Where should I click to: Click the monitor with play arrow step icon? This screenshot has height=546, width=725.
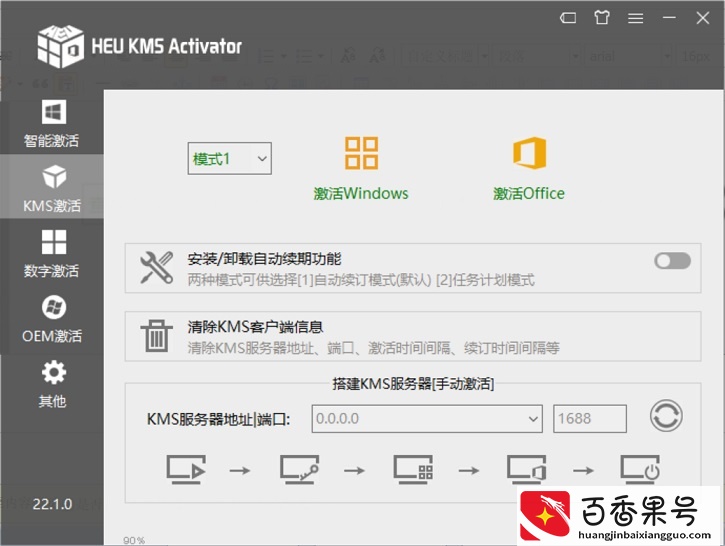point(186,470)
